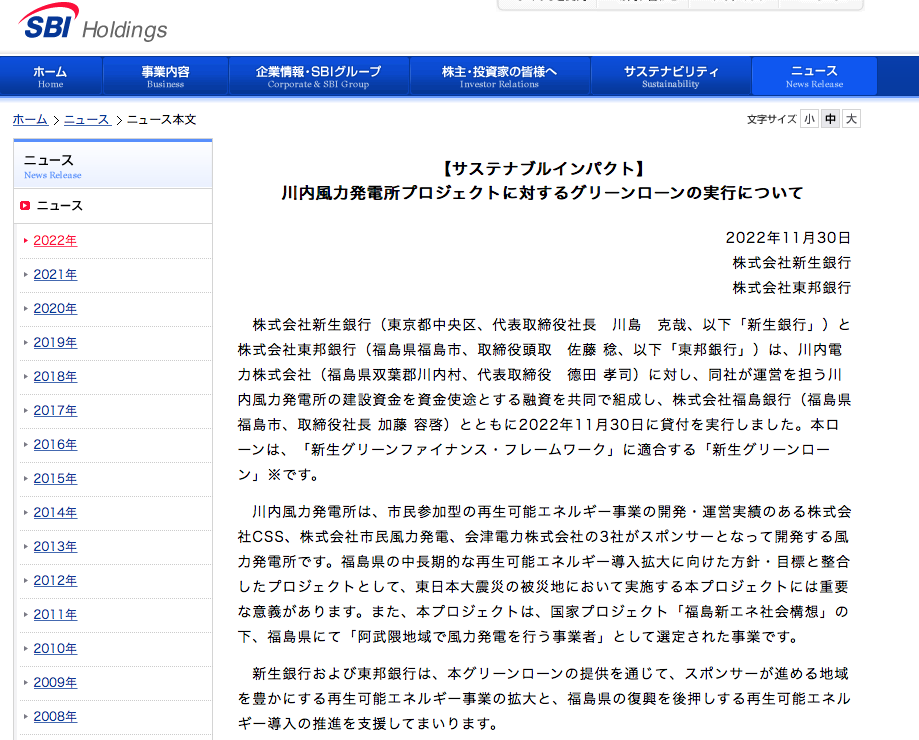Viewport: 919px width, 740px height.
Task: Open 2017年 news archive link
Action: (55, 411)
